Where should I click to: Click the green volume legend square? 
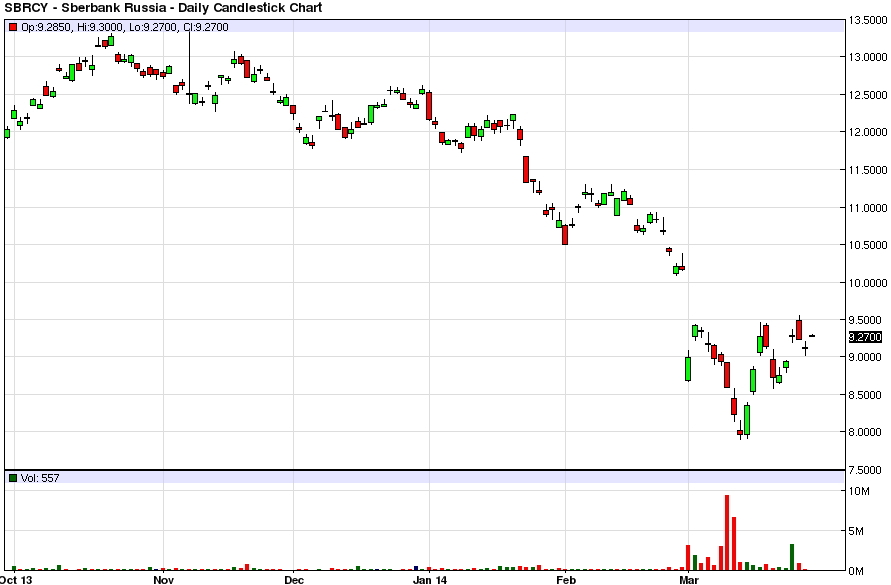coord(13,478)
